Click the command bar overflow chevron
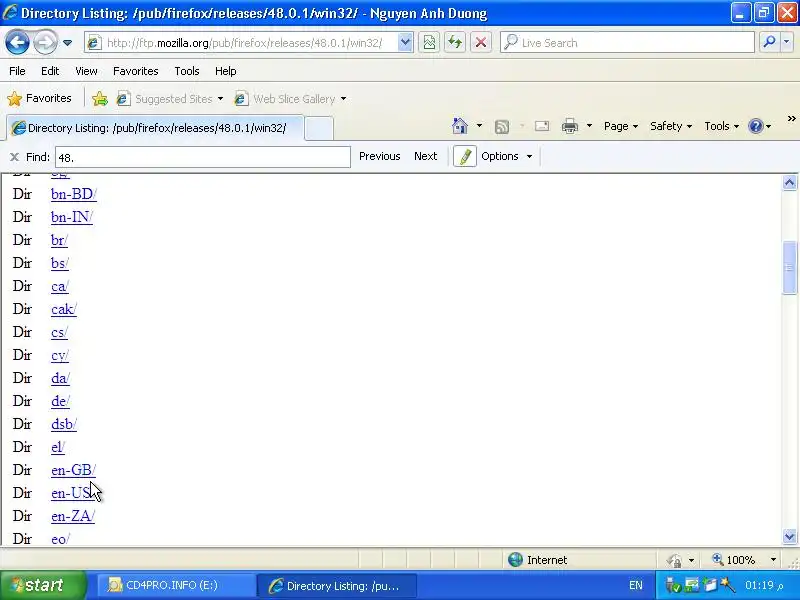The height and width of the screenshot is (600, 800). point(791,119)
